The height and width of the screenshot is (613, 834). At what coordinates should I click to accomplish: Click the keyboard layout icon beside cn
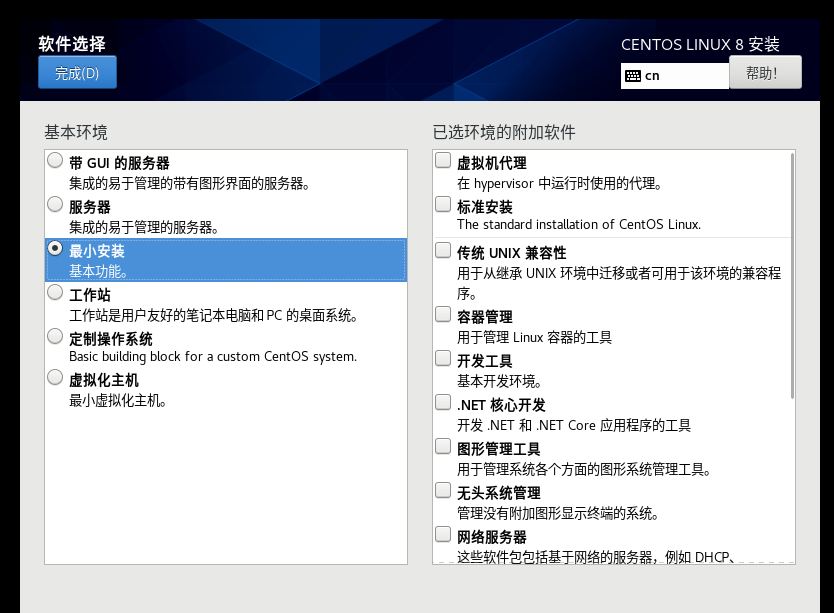(632, 76)
